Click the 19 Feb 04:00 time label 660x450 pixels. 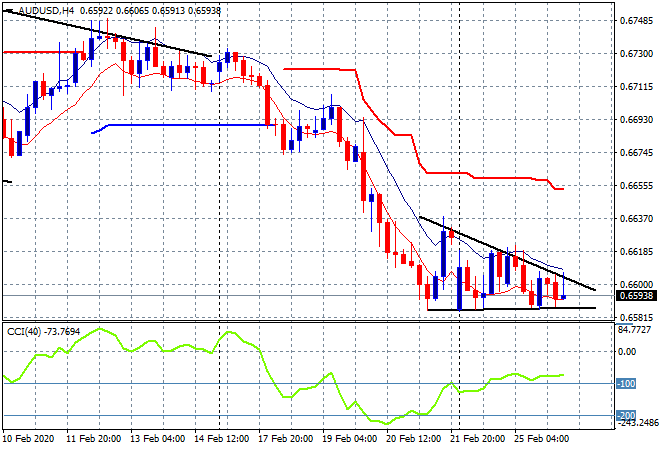click(349, 439)
